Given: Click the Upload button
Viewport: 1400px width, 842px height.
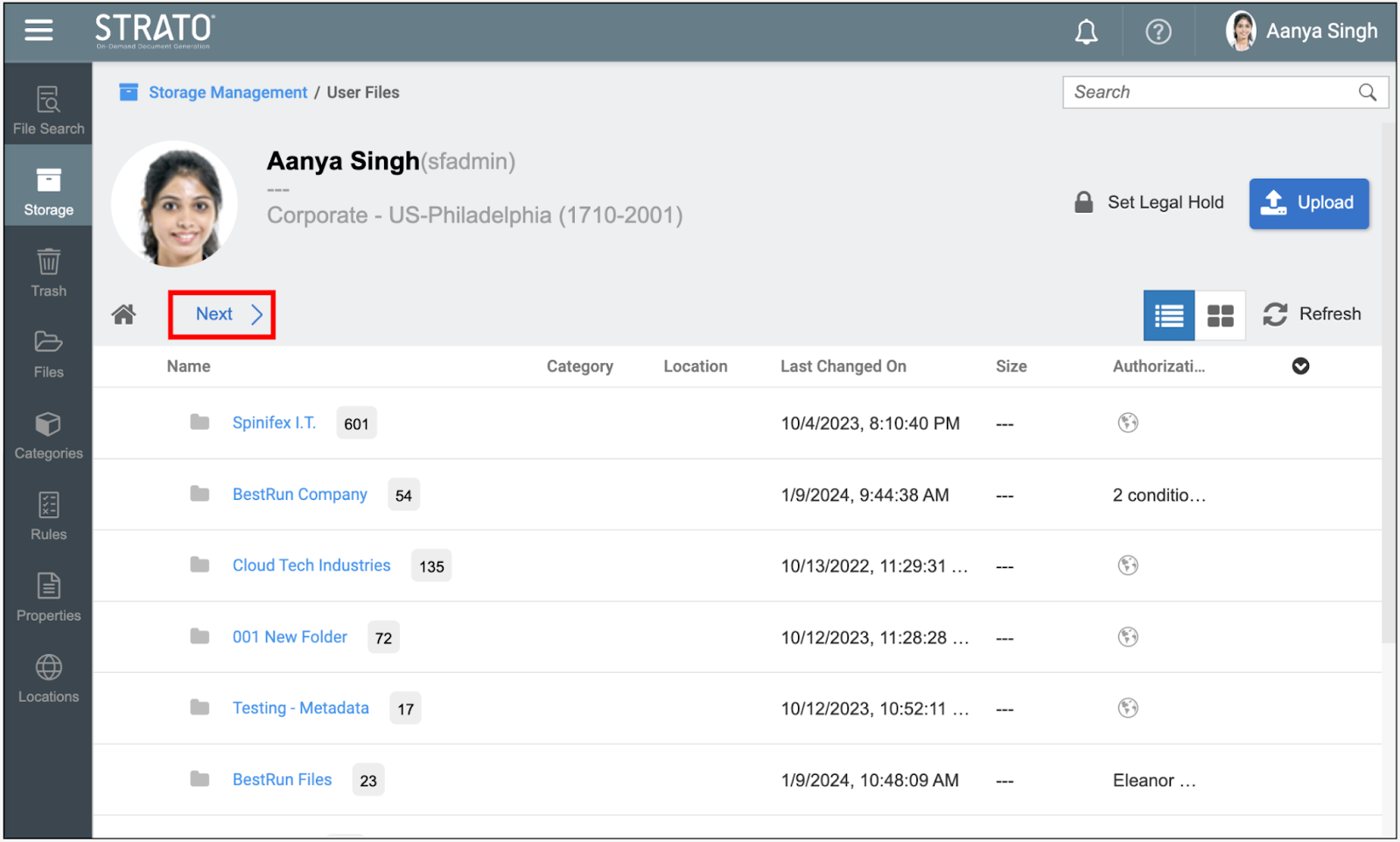Looking at the screenshot, I should coord(1308,203).
